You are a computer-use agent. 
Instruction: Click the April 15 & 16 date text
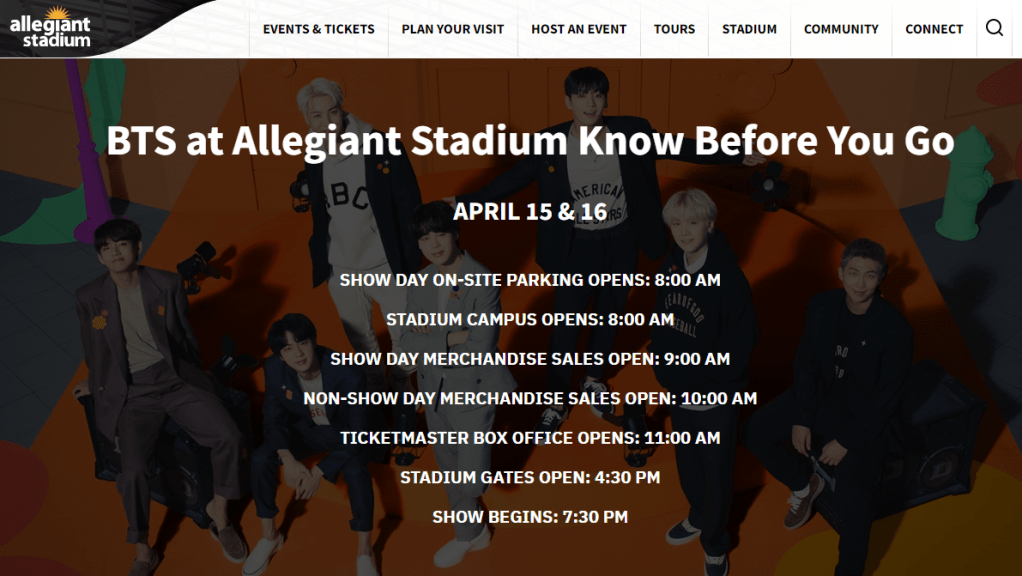530,211
